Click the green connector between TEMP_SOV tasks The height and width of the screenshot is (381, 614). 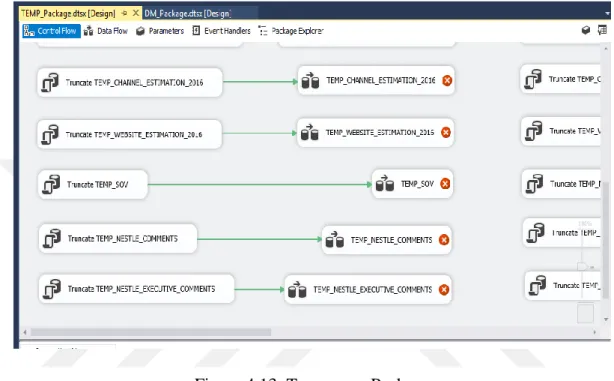click(x=260, y=184)
